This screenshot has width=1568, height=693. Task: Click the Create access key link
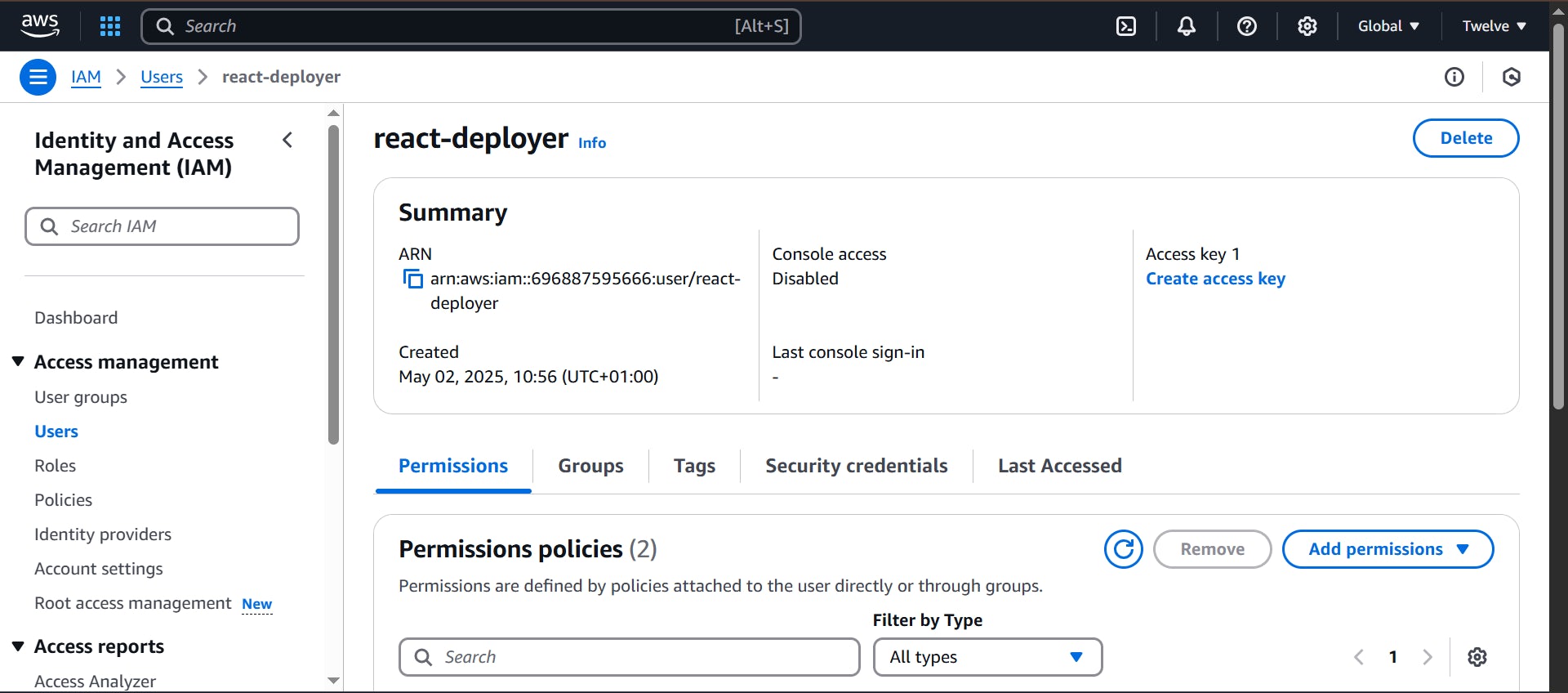(x=1215, y=279)
